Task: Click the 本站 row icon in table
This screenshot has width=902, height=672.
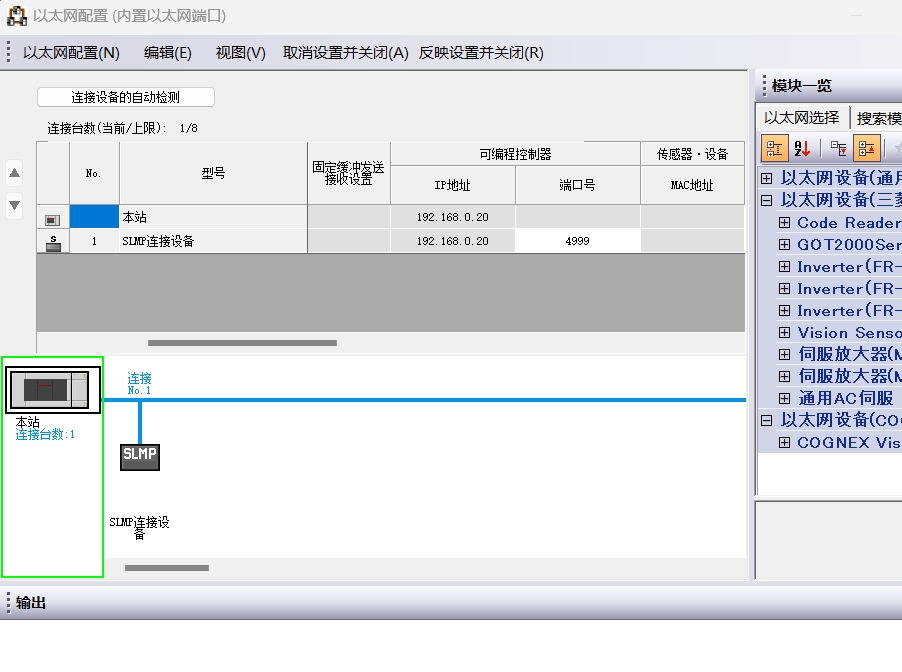Action: click(x=52, y=218)
